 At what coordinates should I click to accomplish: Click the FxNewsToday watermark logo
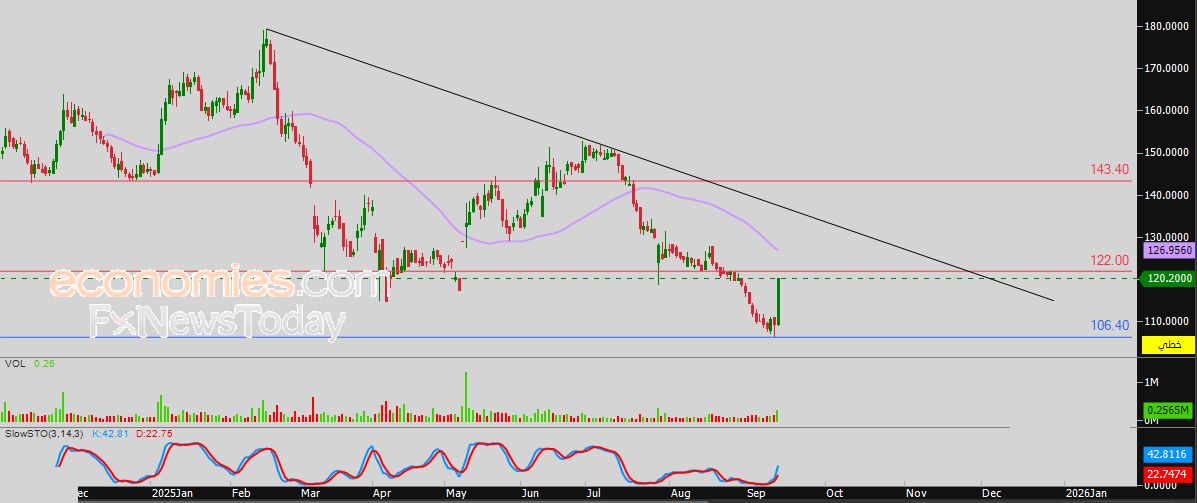click(217, 323)
